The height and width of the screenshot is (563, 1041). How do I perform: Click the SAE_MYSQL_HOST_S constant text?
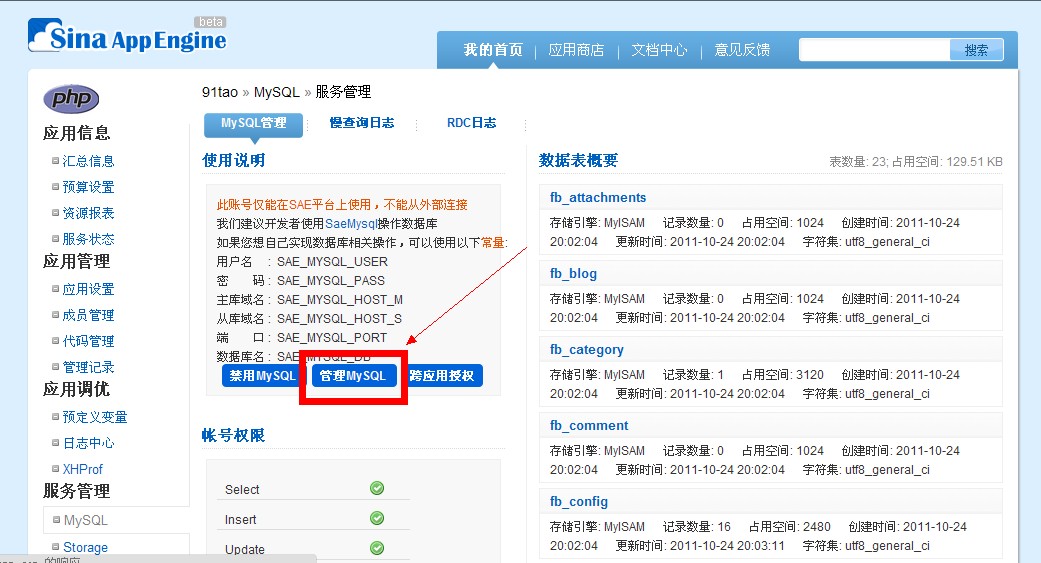point(339,319)
